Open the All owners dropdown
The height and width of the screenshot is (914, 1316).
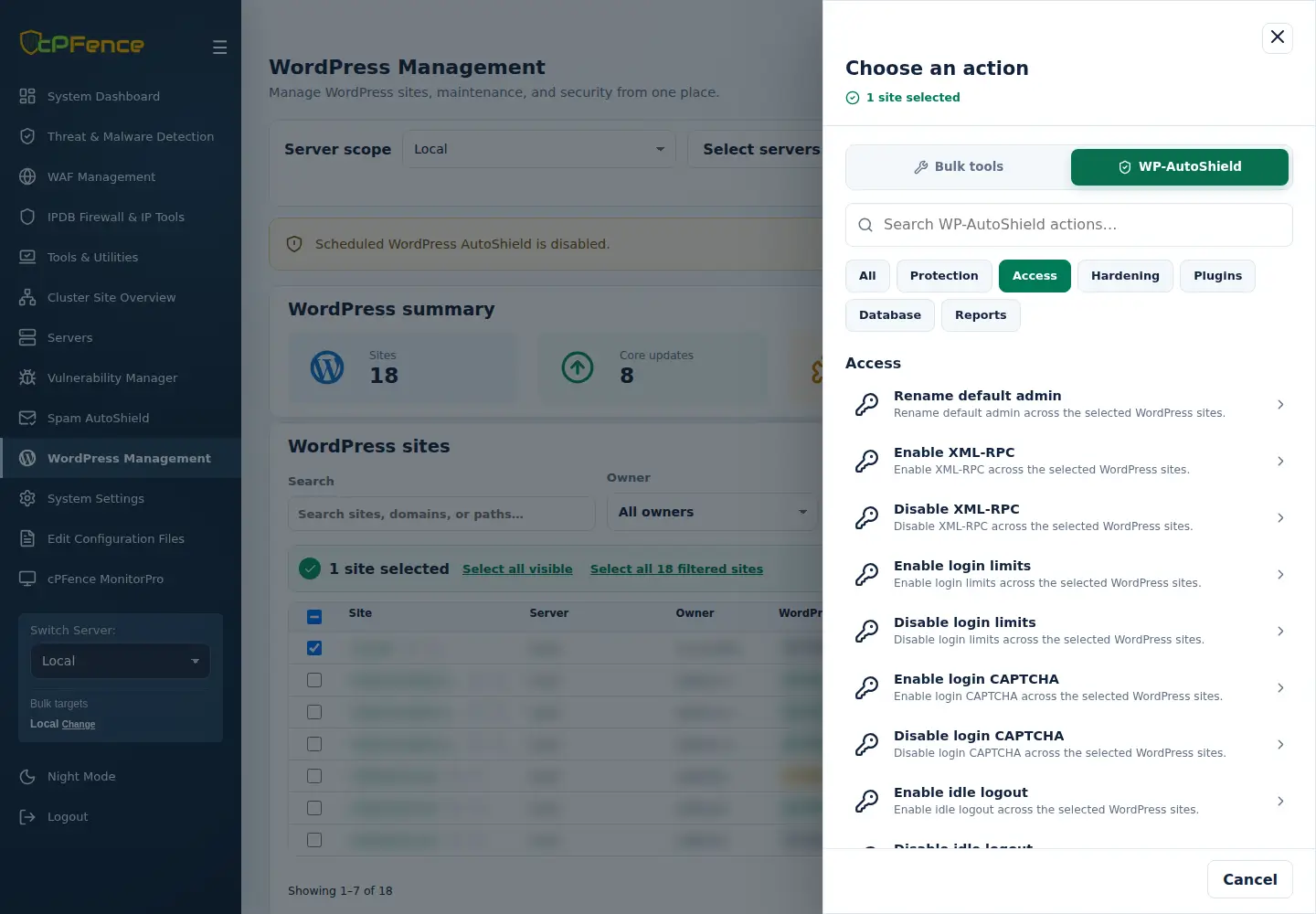point(713,512)
